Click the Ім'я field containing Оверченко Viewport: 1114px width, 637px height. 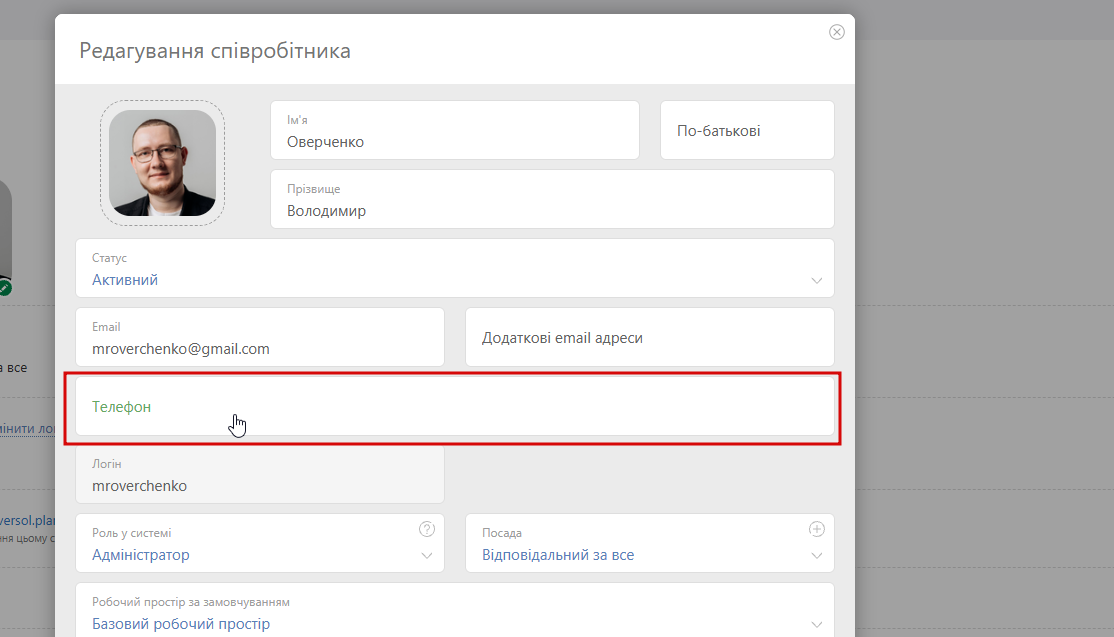pos(454,131)
